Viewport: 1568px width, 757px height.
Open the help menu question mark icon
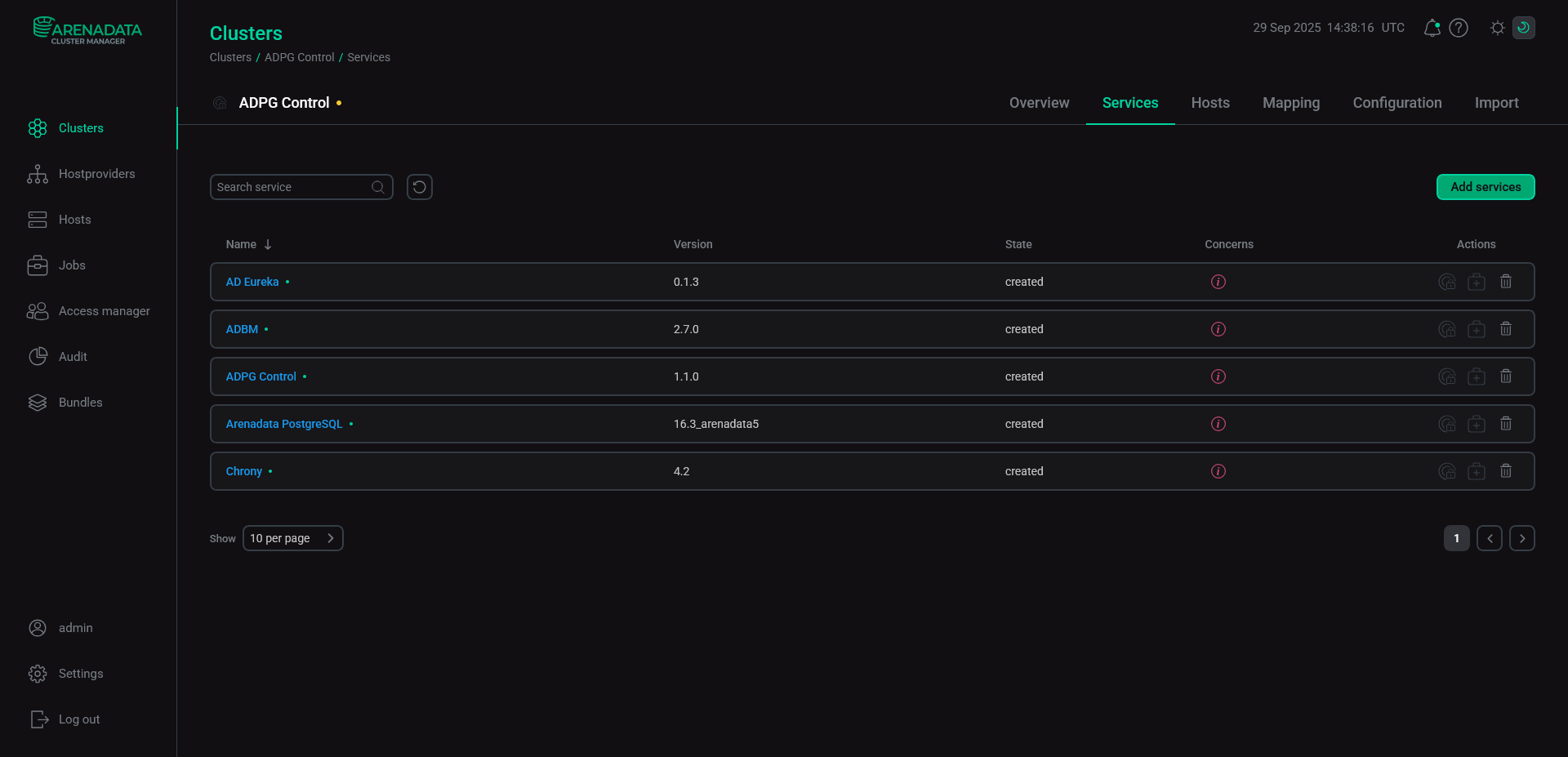(1459, 27)
